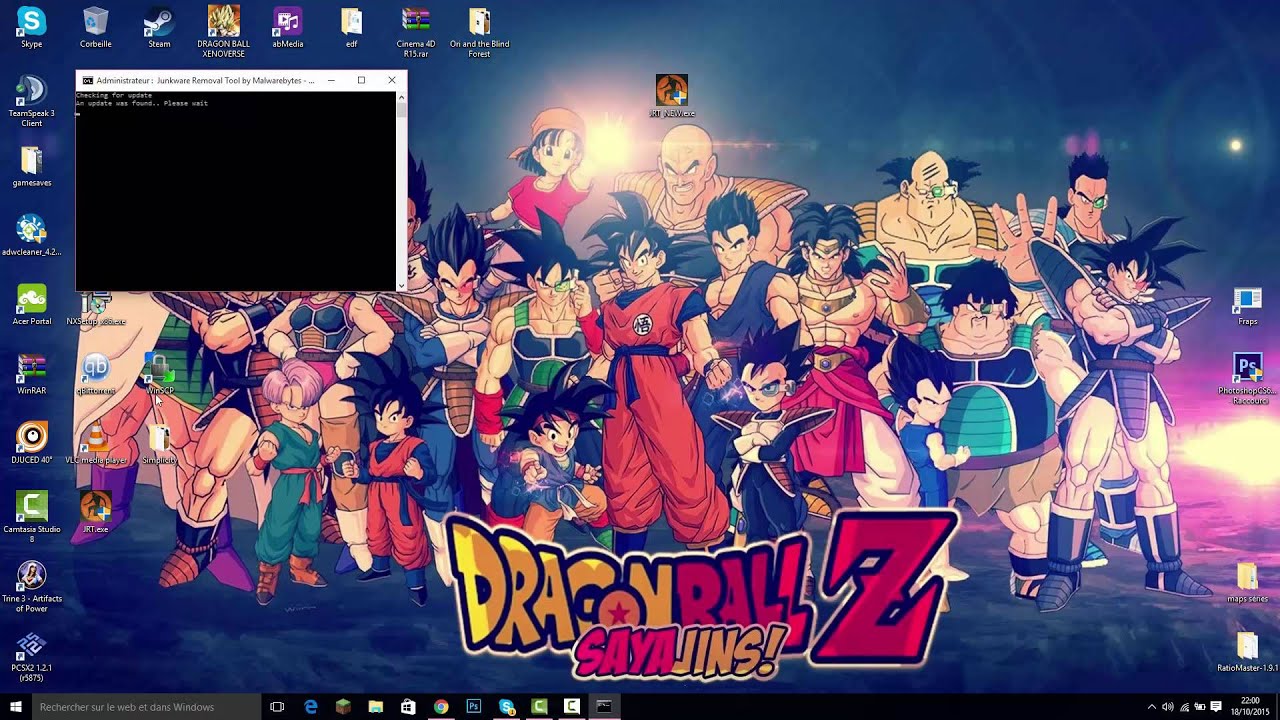Open the edf folder
1280x720 pixels.
pos(351,27)
